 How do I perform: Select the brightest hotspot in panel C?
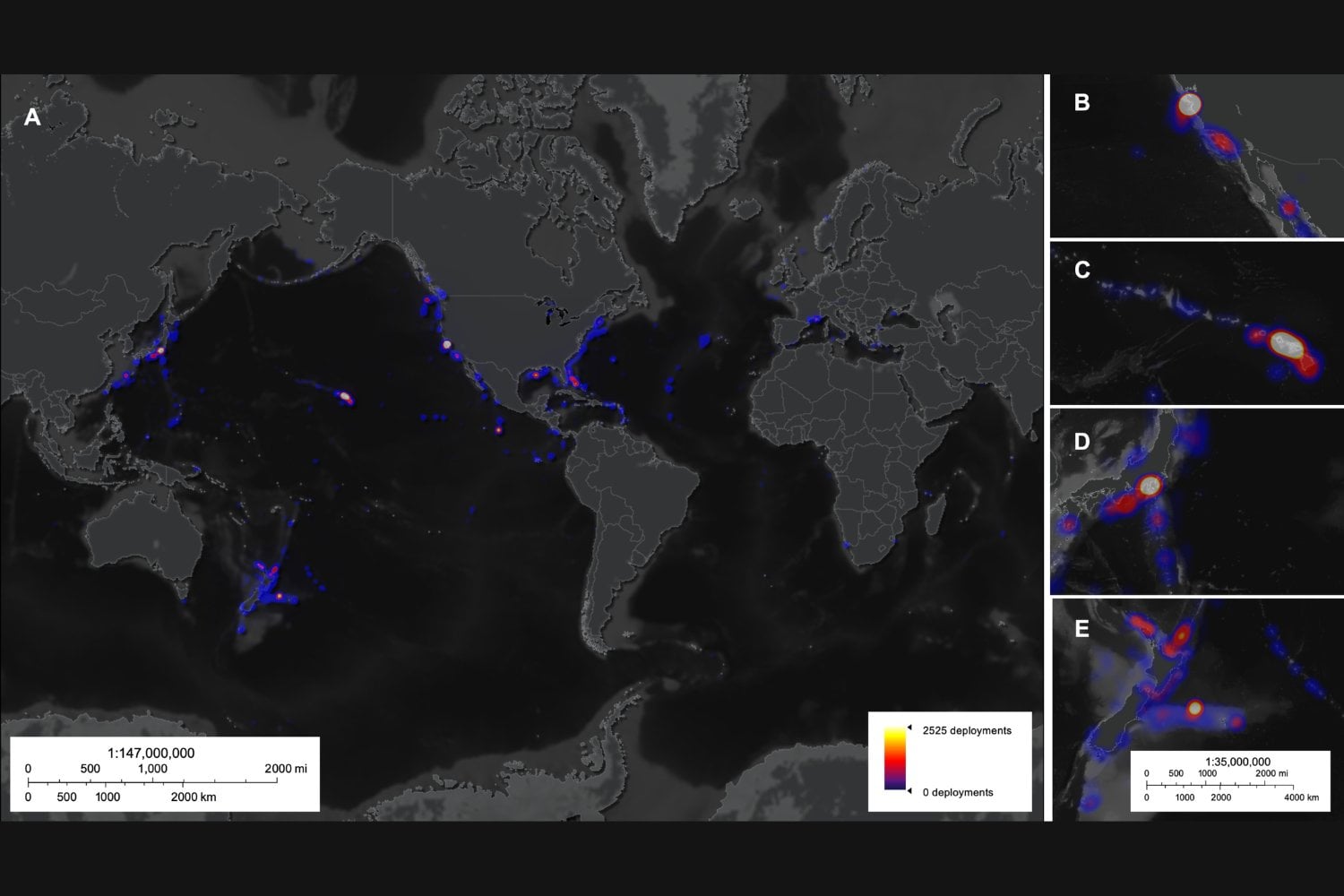point(1286,342)
